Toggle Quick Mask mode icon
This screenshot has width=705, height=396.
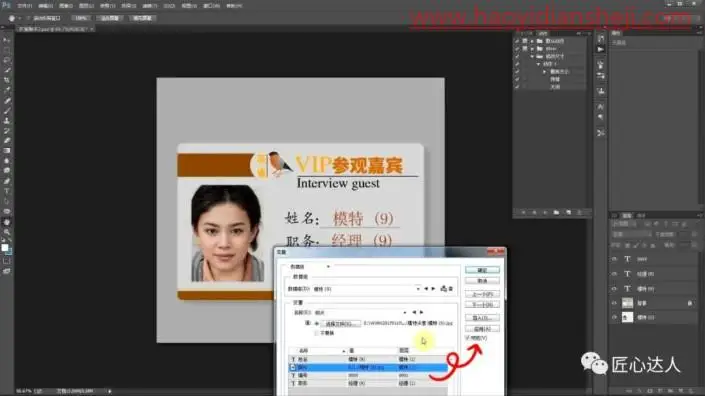pyautogui.click(x=7, y=261)
